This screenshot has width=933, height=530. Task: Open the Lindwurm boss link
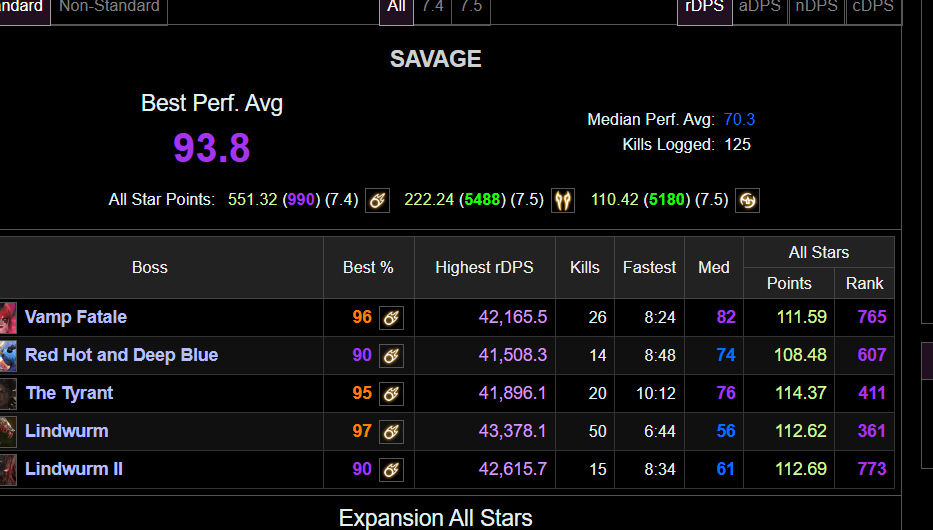(x=67, y=431)
